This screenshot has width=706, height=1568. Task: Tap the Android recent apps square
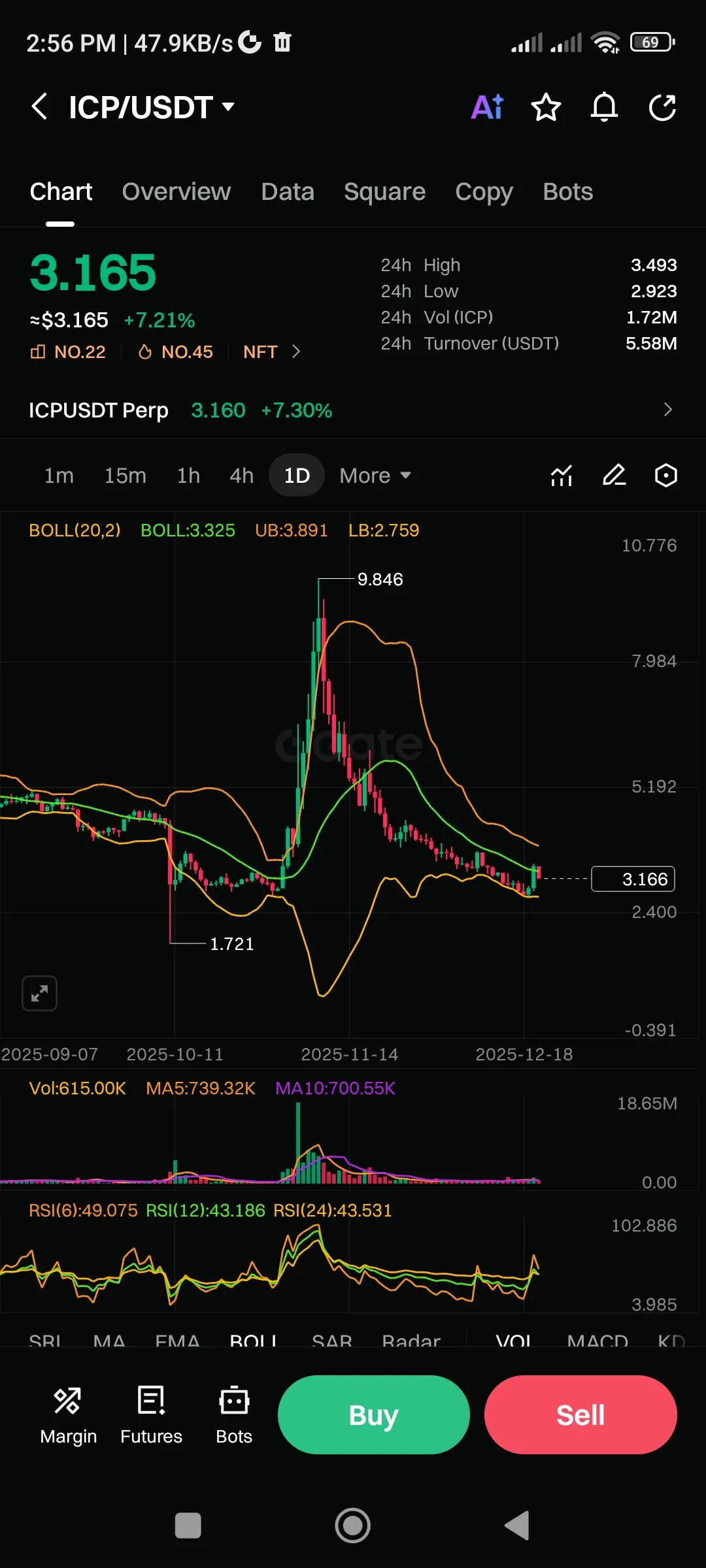[x=188, y=1526]
